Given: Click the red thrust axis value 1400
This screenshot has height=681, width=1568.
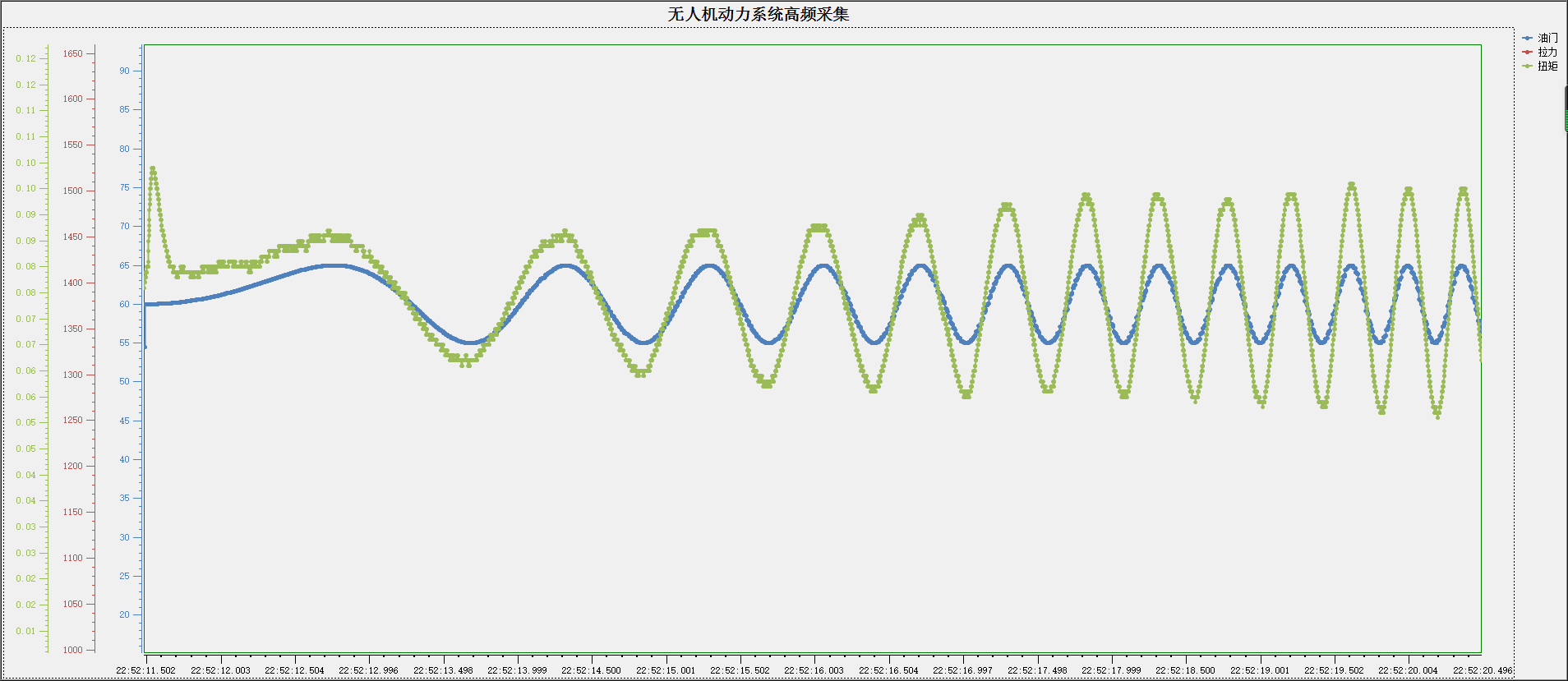Looking at the screenshot, I should click(73, 283).
